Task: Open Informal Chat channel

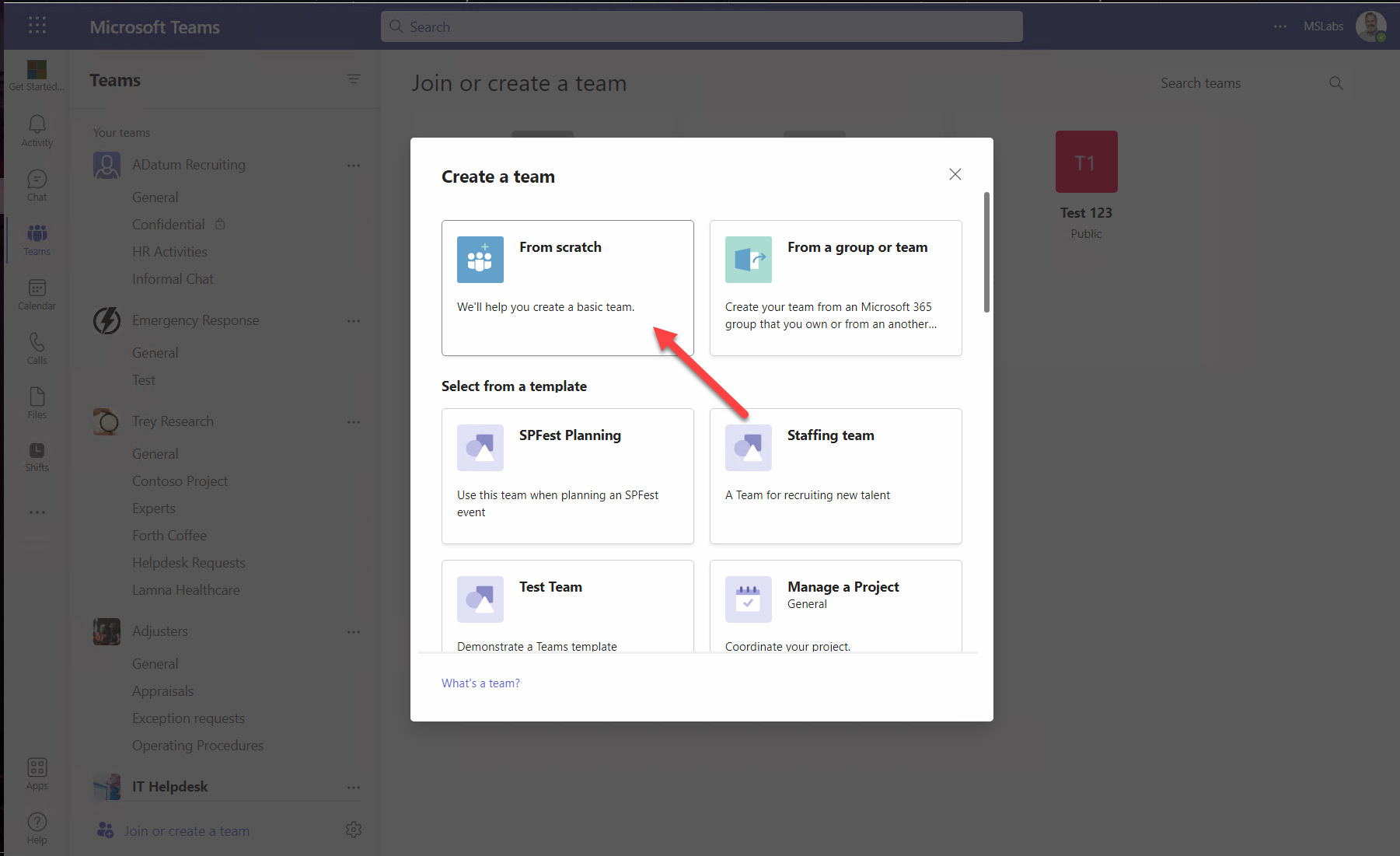Action: (x=173, y=279)
